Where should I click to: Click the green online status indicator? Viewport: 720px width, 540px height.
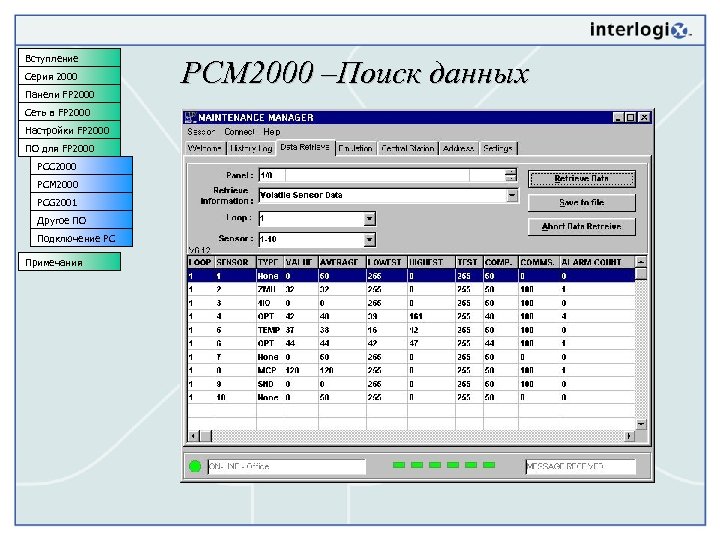[x=195, y=466]
